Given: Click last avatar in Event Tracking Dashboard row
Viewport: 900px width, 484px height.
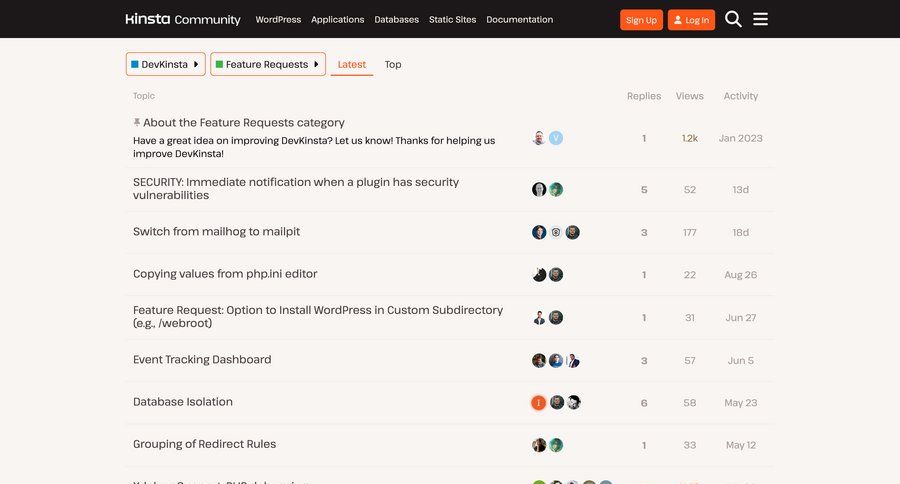Looking at the screenshot, I should click(572, 361).
